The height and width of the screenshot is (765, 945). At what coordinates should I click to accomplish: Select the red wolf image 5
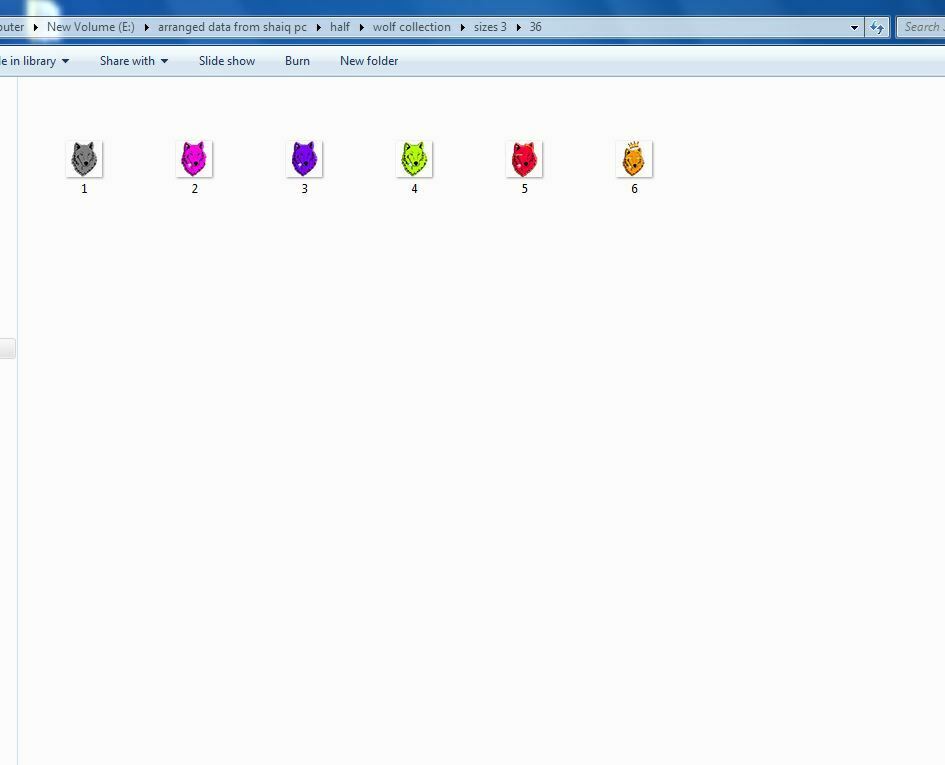click(524, 159)
